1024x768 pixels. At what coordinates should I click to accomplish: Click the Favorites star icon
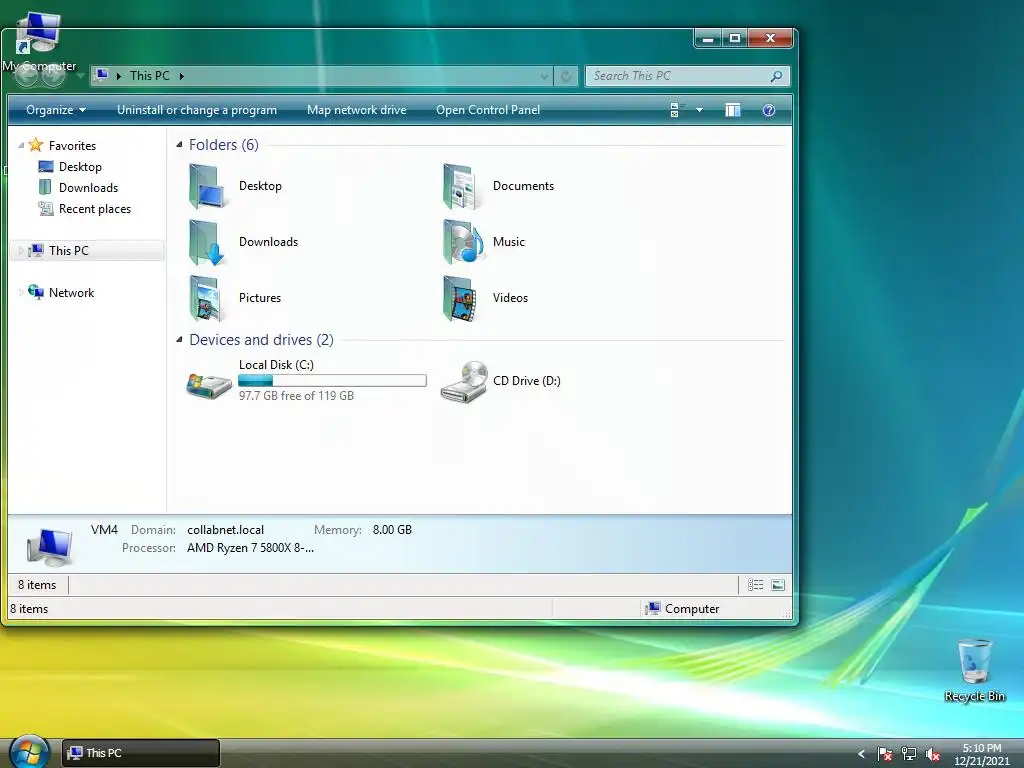pos(36,145)
